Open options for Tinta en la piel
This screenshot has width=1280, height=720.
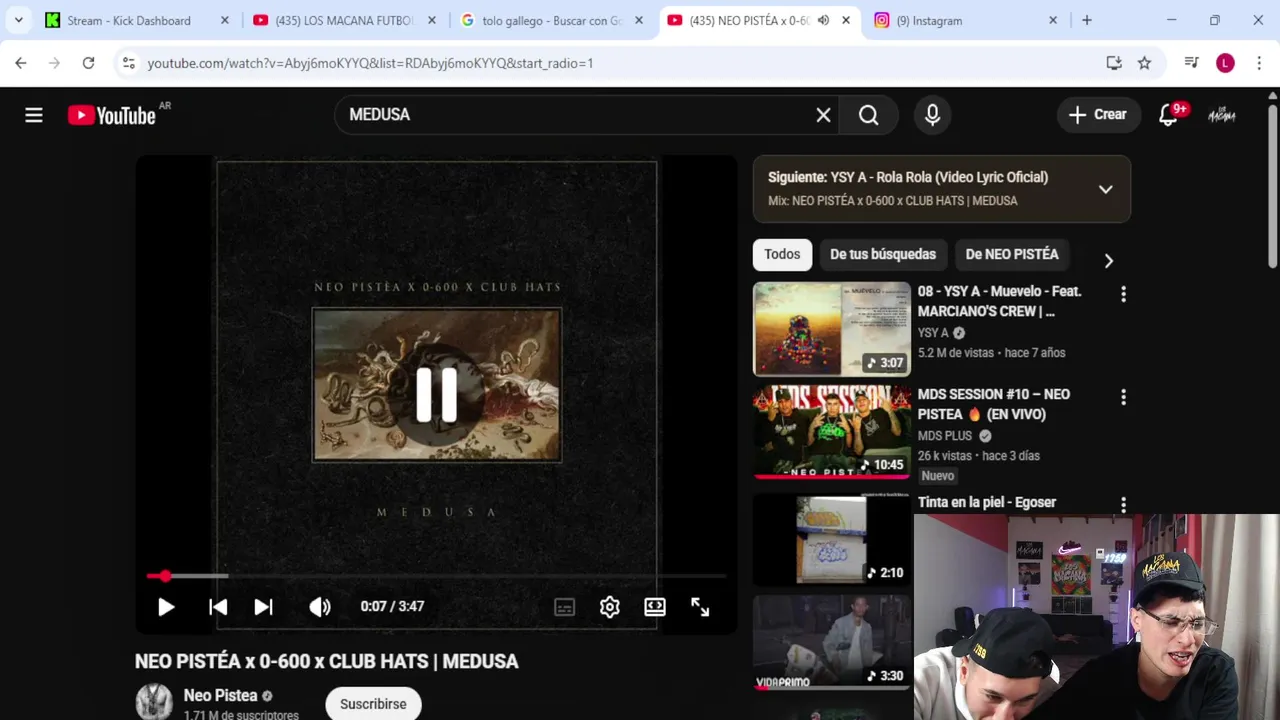(1123, 505)
